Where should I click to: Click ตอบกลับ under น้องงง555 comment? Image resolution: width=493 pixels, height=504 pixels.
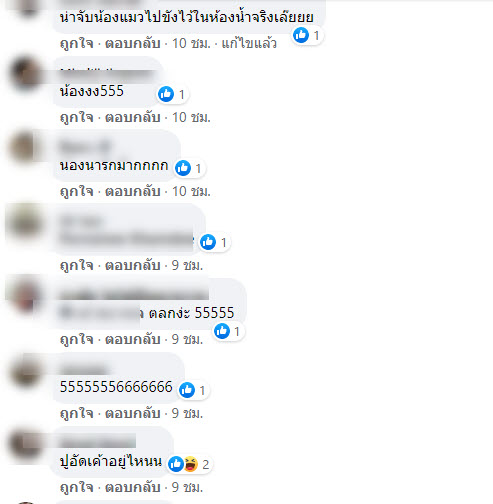point(133,117)
